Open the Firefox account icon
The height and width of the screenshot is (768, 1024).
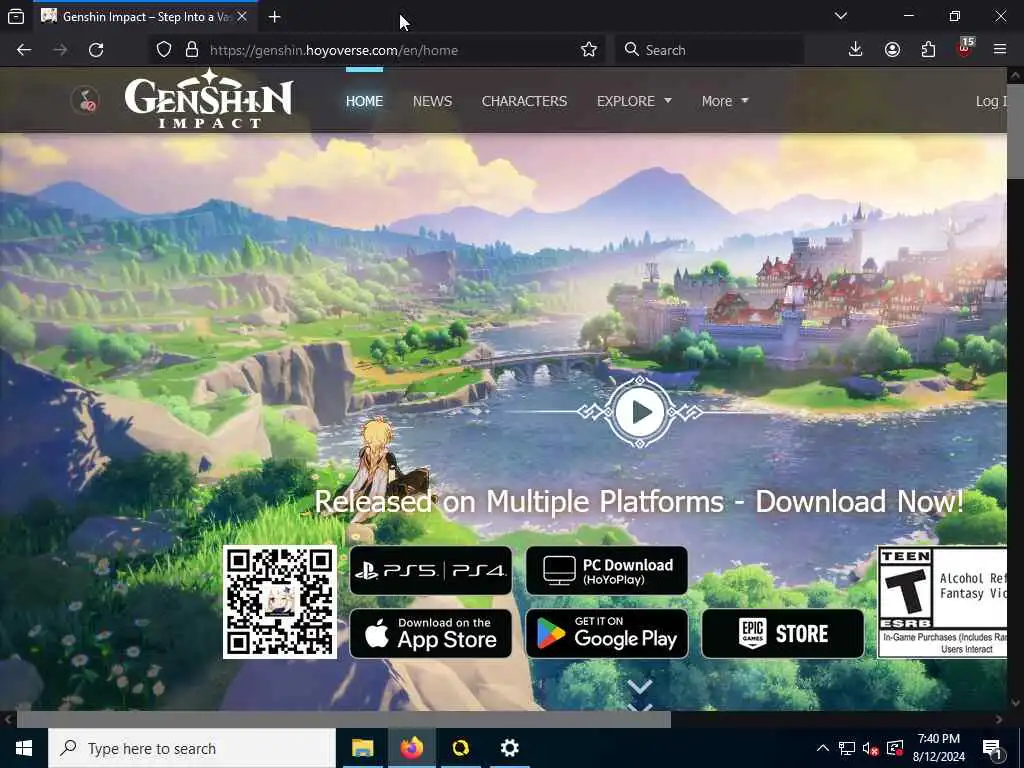(x=892, y=50)
